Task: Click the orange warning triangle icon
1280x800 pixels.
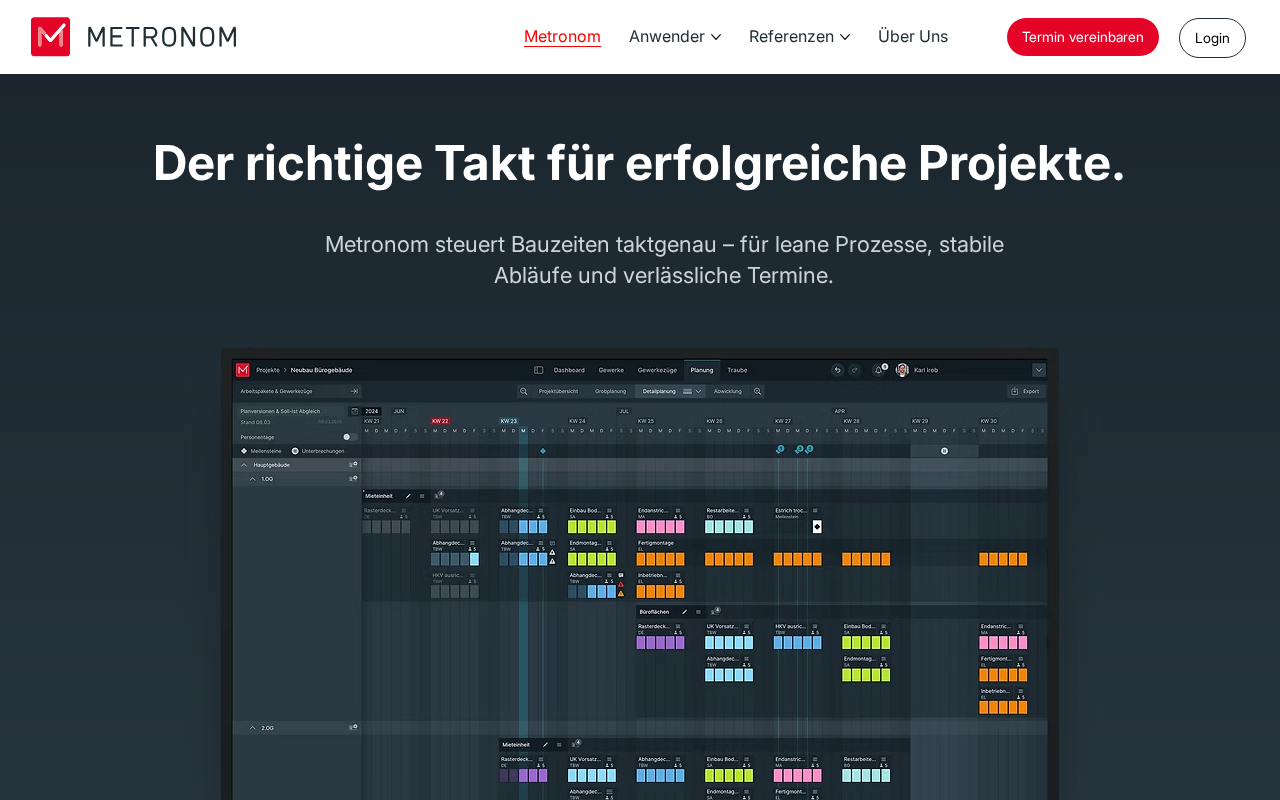Action: (621, 593)
